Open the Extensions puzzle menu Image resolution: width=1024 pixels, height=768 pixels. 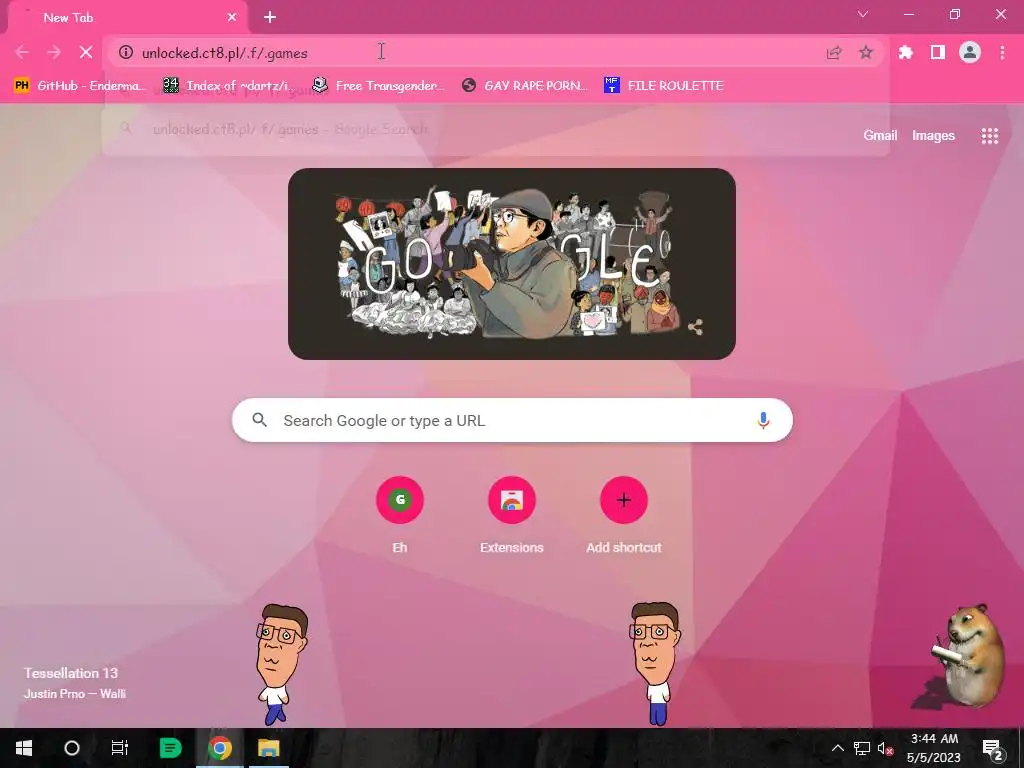(x=906, y=52)
